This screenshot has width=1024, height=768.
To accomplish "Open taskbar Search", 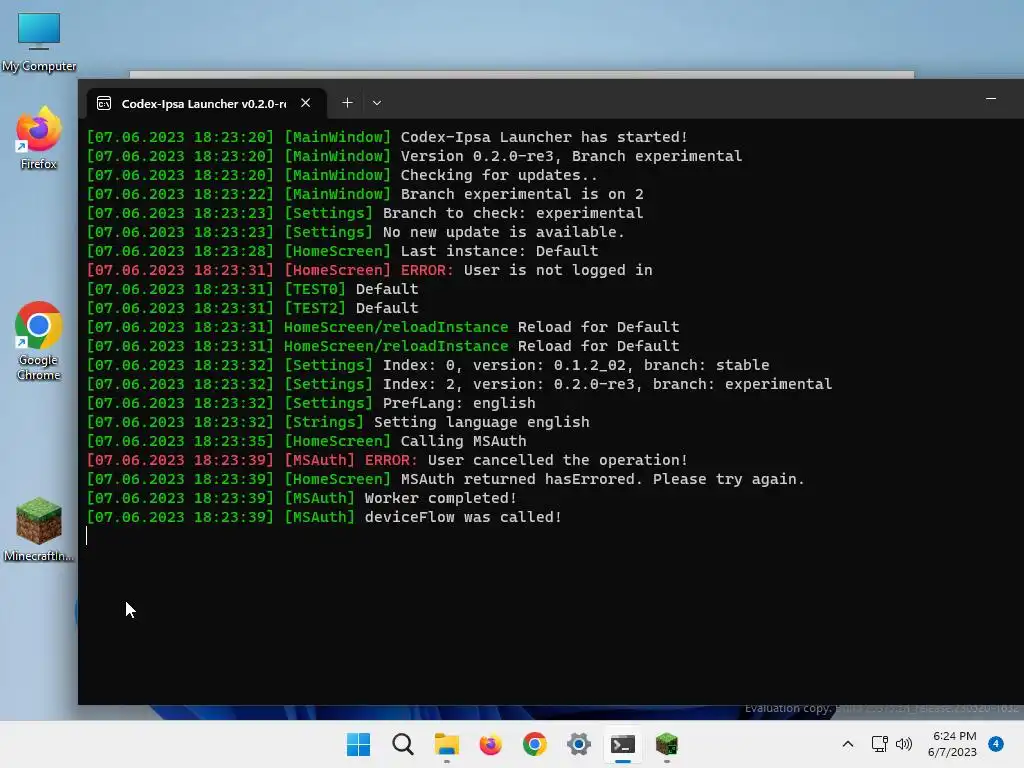I will coord(403,744).
